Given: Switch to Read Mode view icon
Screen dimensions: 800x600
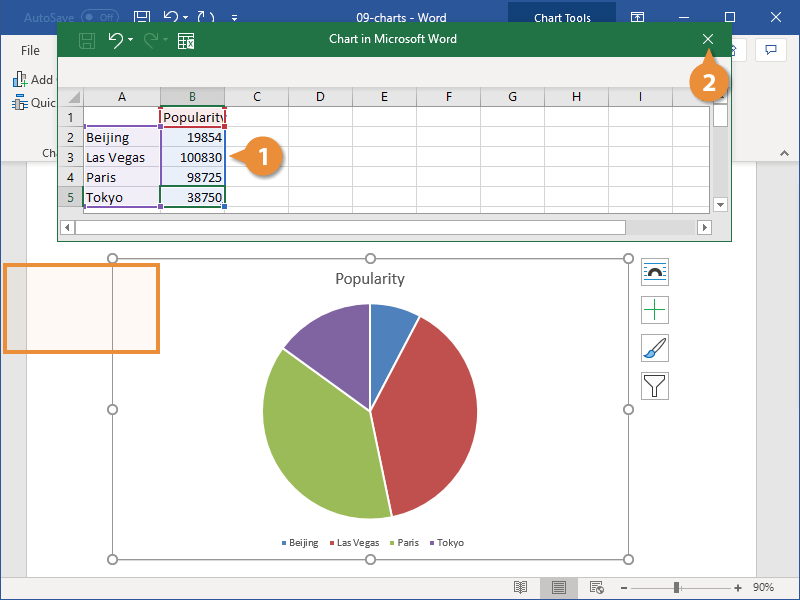Looking at the screenshot, I should coord(520,588).
